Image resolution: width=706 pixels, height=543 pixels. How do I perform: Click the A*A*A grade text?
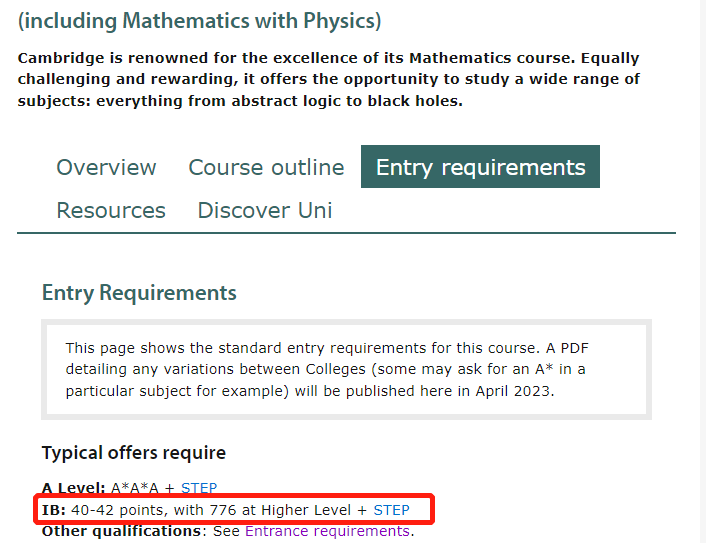pyautogui.click(x=135, y=488)
